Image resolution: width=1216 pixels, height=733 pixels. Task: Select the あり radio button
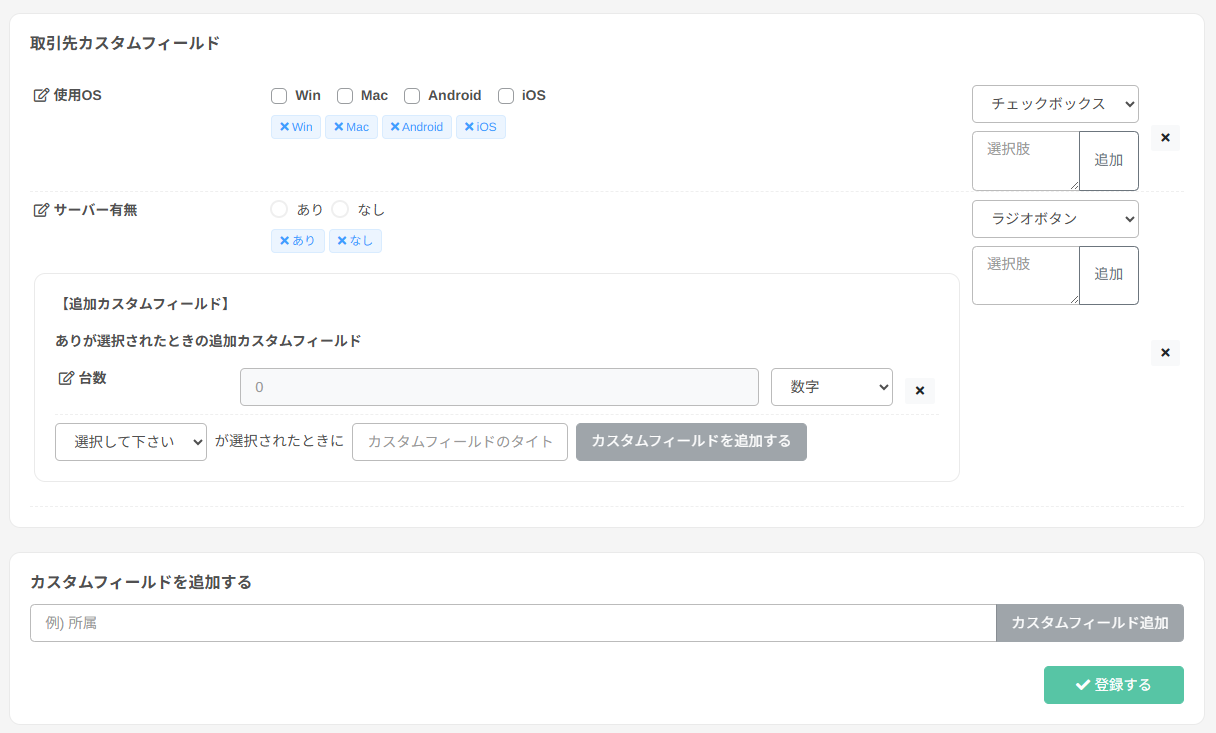tap(279, 209)
